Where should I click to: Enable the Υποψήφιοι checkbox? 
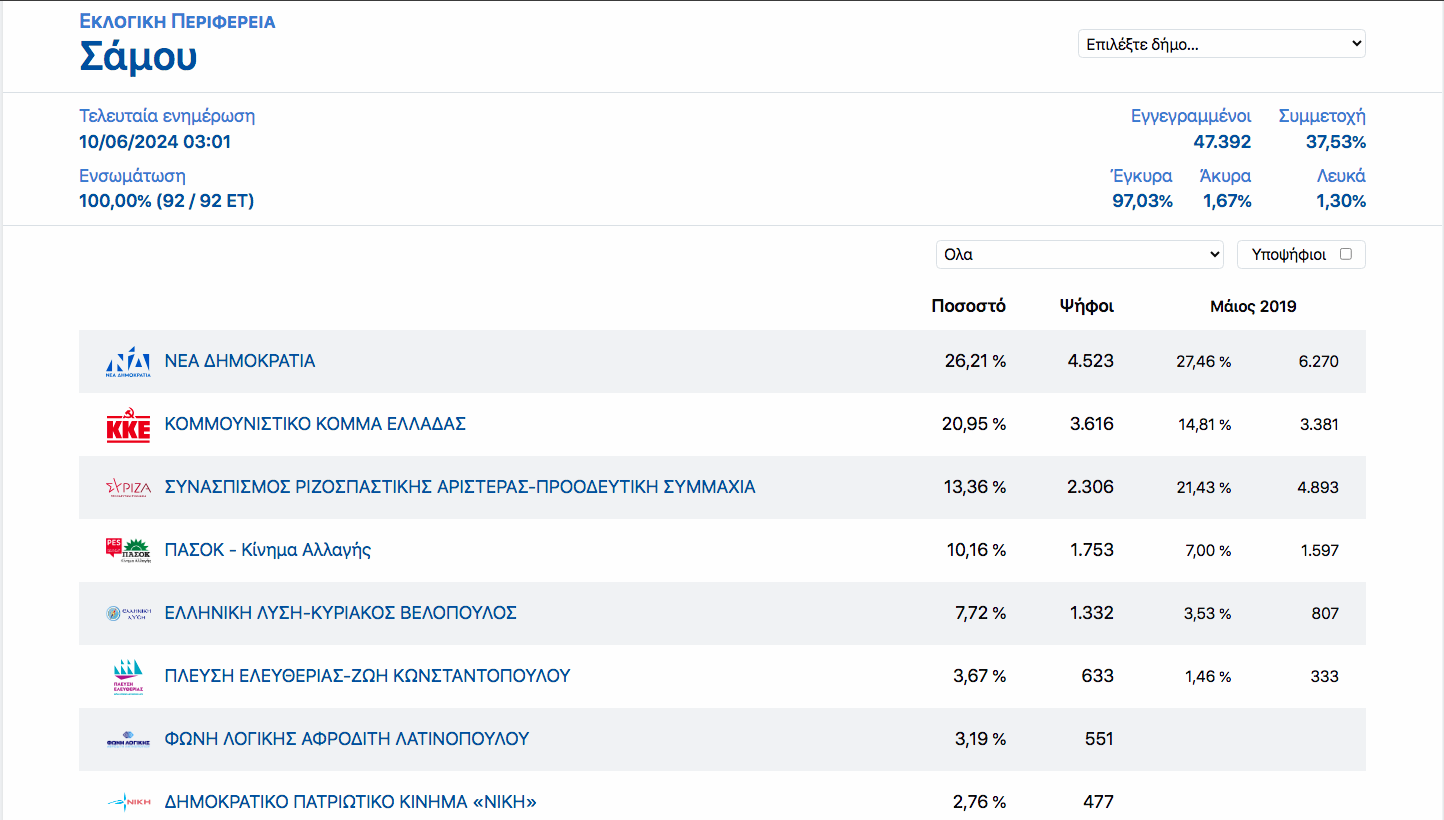[x=1345, y=254]
